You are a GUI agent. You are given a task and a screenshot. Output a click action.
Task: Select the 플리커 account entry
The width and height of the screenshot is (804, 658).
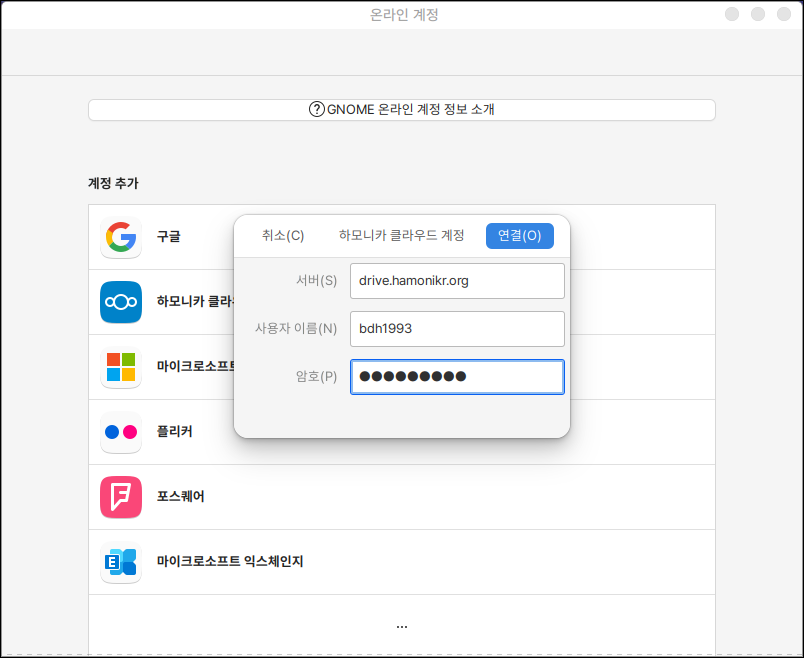tap(175, 432)
